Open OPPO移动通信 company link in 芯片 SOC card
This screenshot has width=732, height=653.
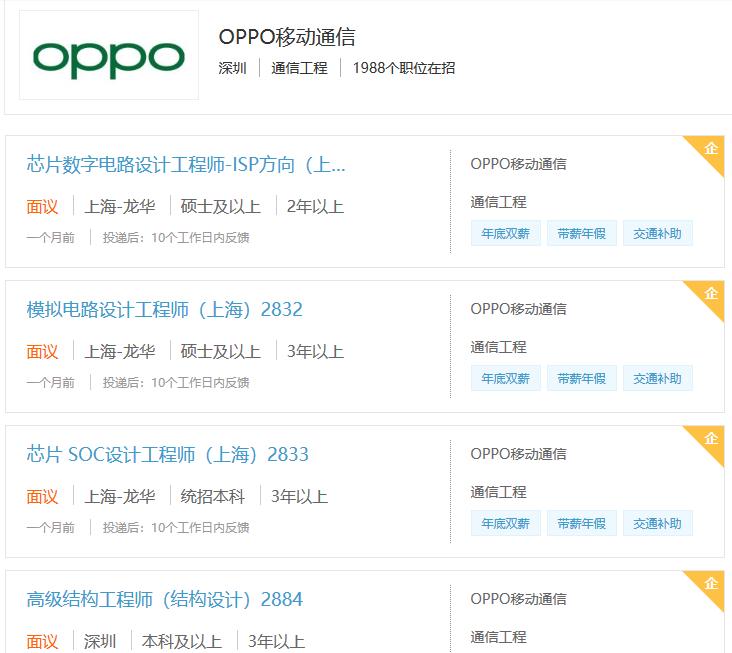pos(518,454)
